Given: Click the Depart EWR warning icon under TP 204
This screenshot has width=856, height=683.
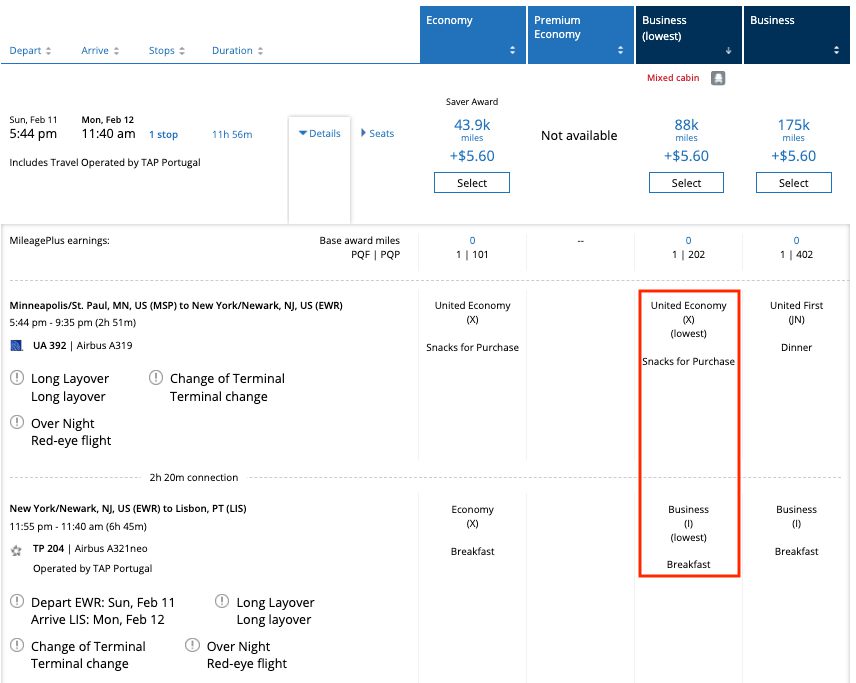Looking at the screenshot, I should 18,602.
